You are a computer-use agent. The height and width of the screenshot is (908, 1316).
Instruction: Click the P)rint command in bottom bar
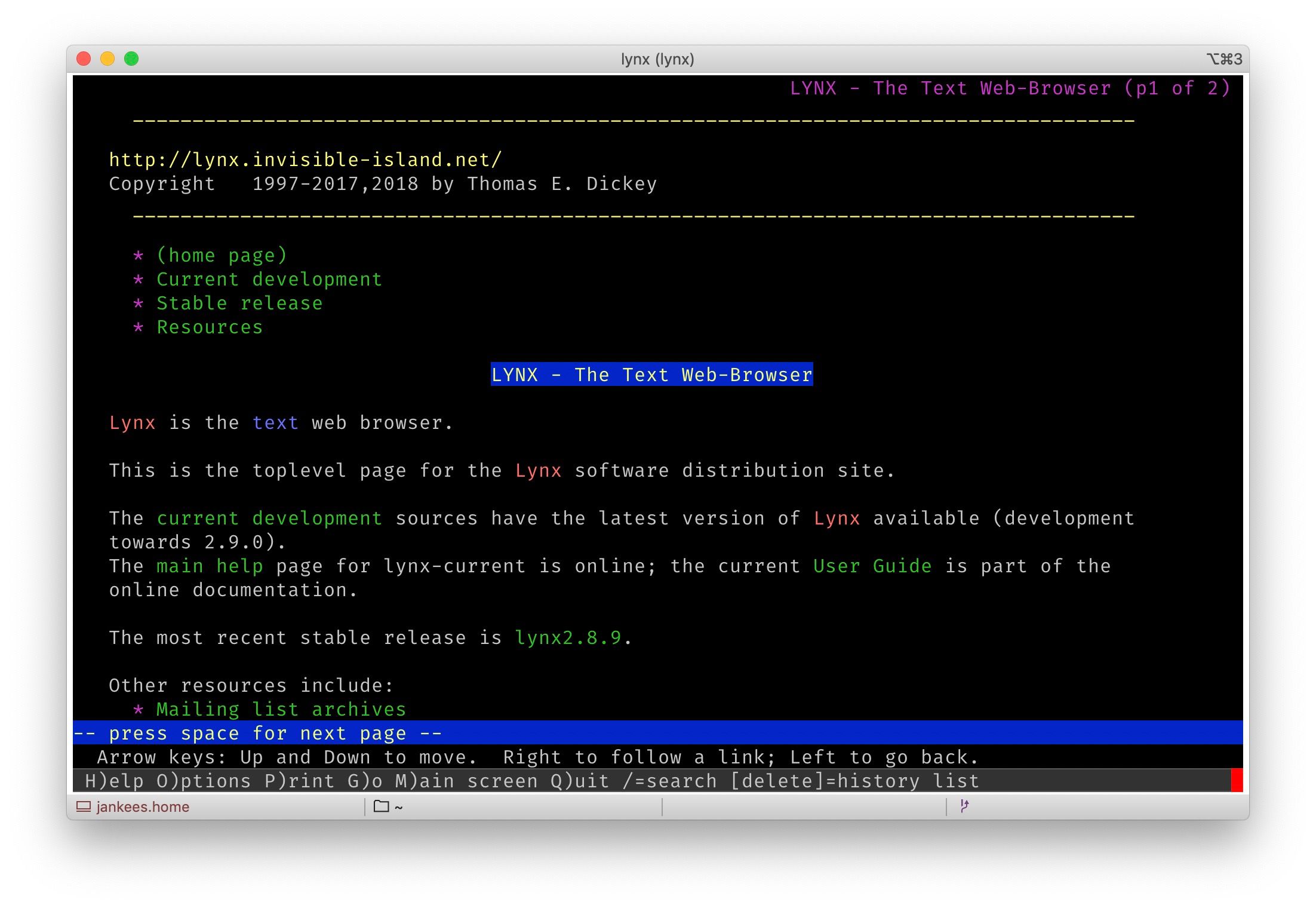[299, 781]
